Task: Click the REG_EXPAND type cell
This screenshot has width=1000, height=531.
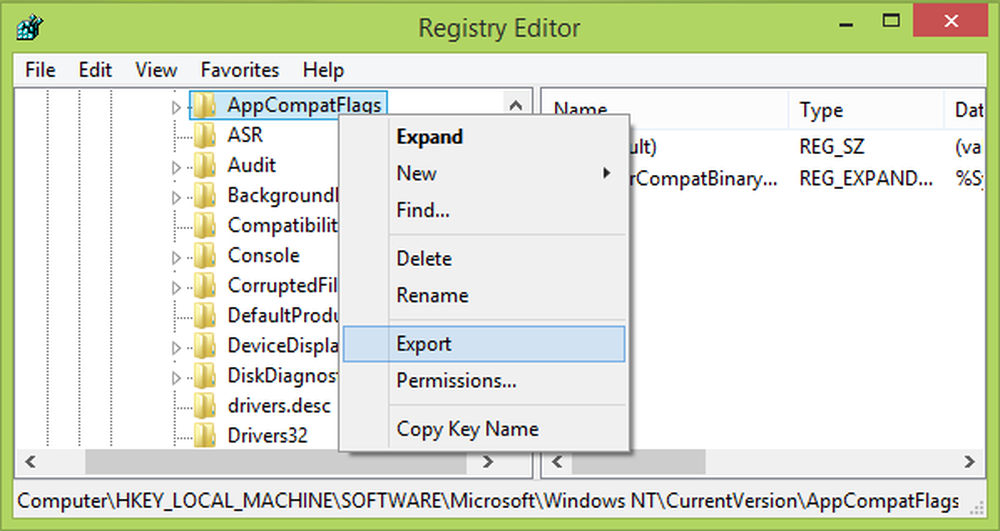Action: [x=866, y=180]
